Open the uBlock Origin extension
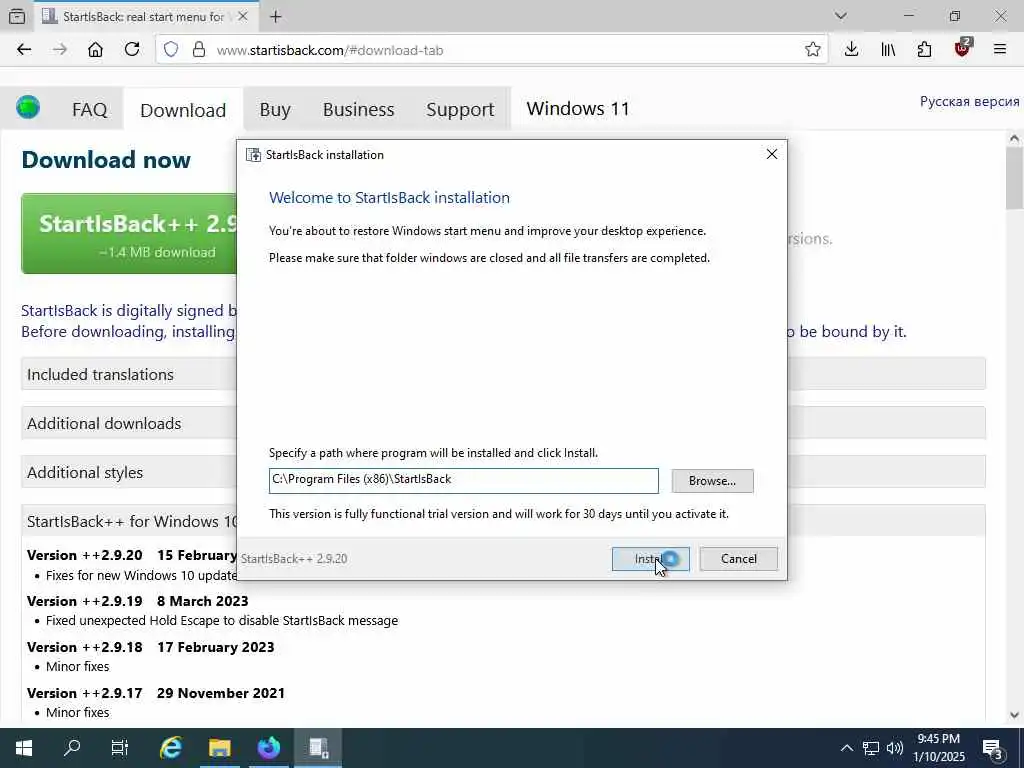The width and height of the screenshot is (1024, 768). coord(962,48)
